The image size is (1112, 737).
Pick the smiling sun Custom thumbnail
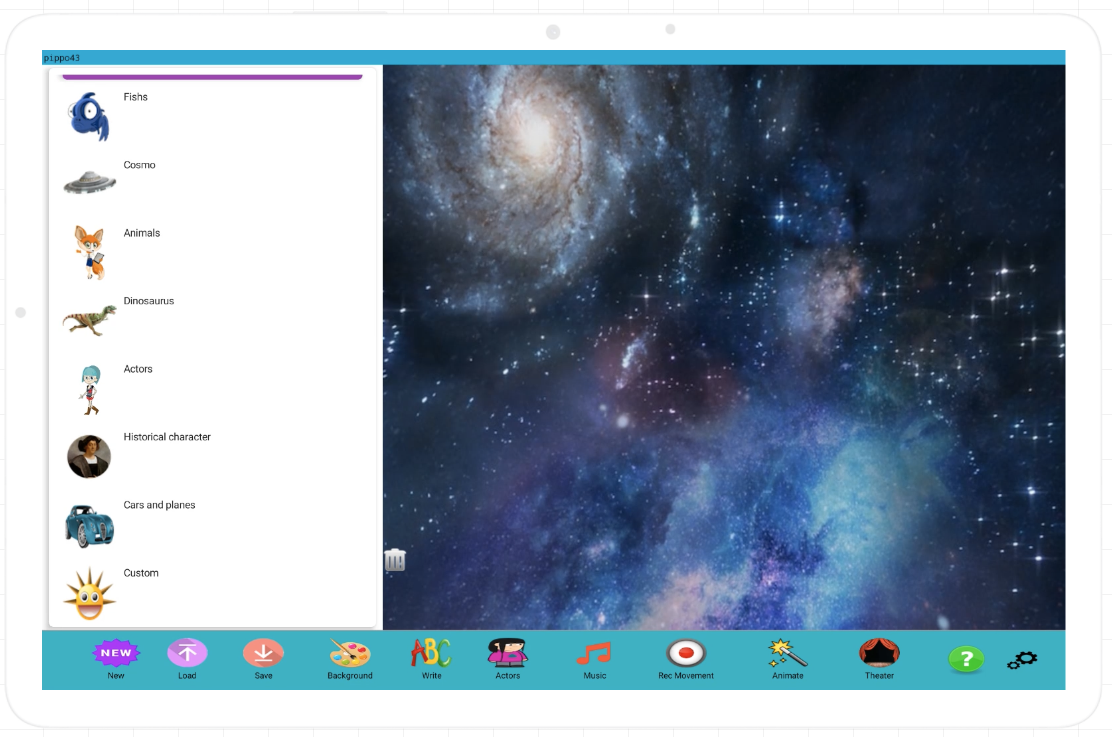(x=89, y=594)
